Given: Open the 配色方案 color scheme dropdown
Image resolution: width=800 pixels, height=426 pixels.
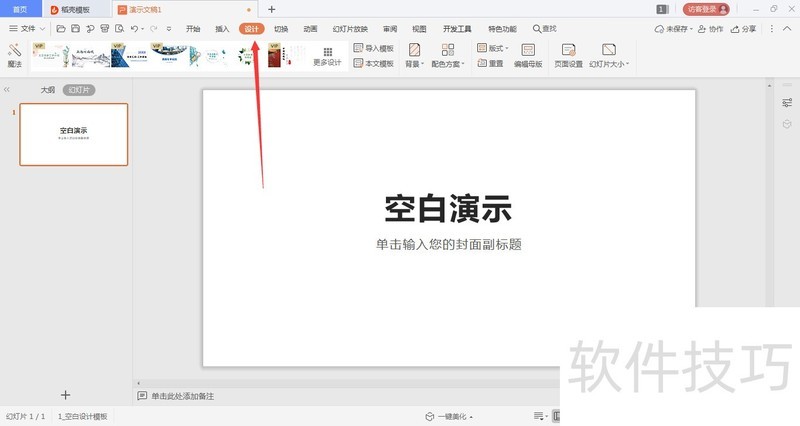Looking at the screenshot, I should coord(447,56).
